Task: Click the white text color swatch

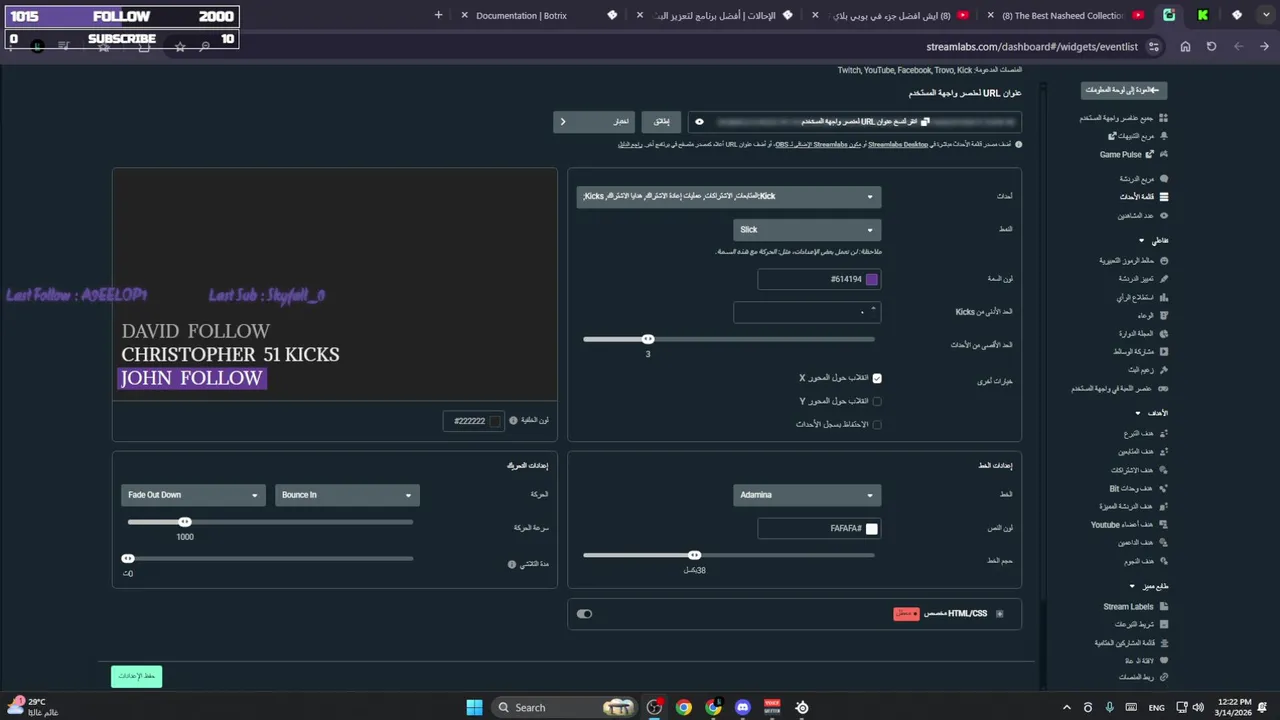Action: coord(872,529)
